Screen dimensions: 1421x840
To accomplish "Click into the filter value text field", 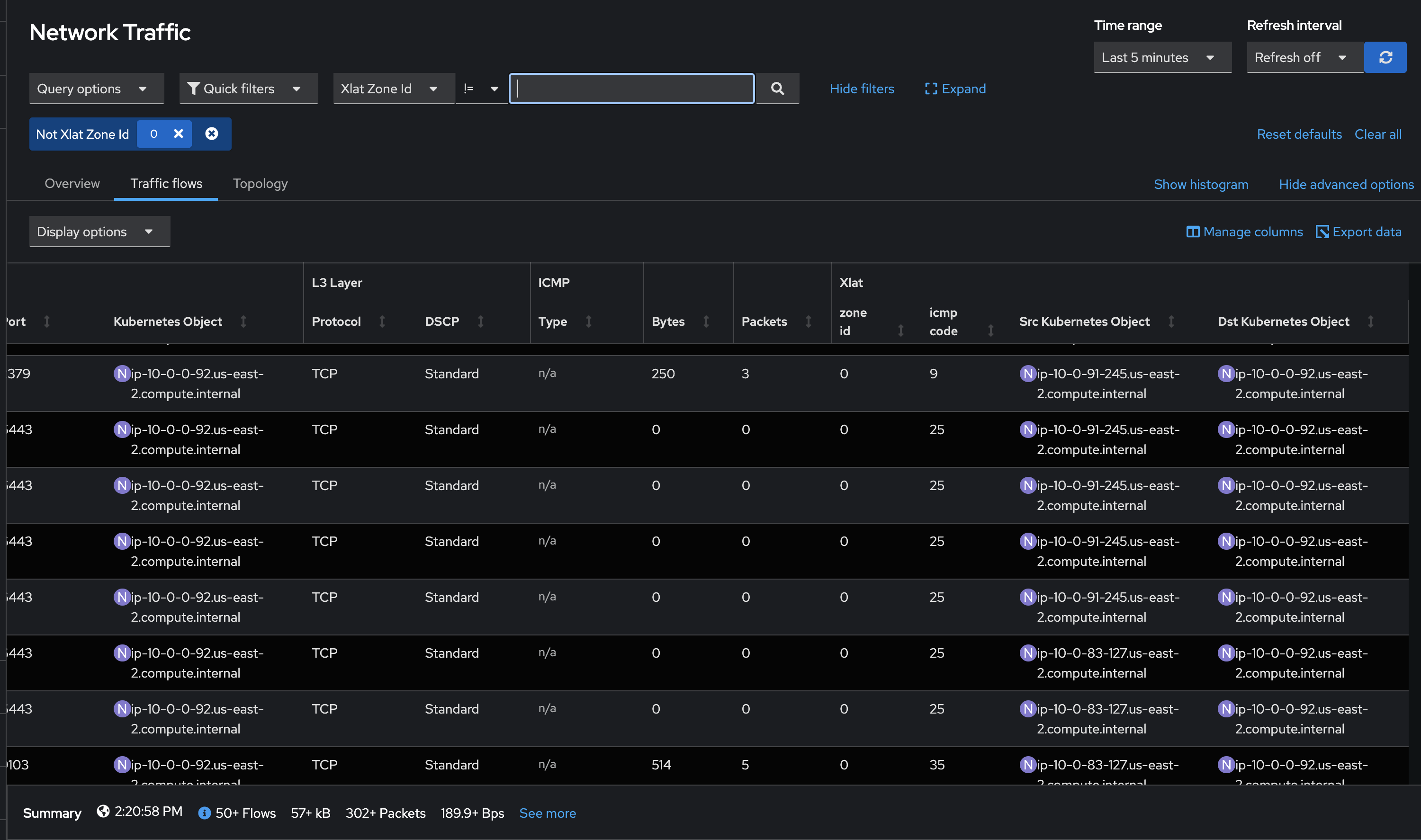I will (x=631, y=88).
